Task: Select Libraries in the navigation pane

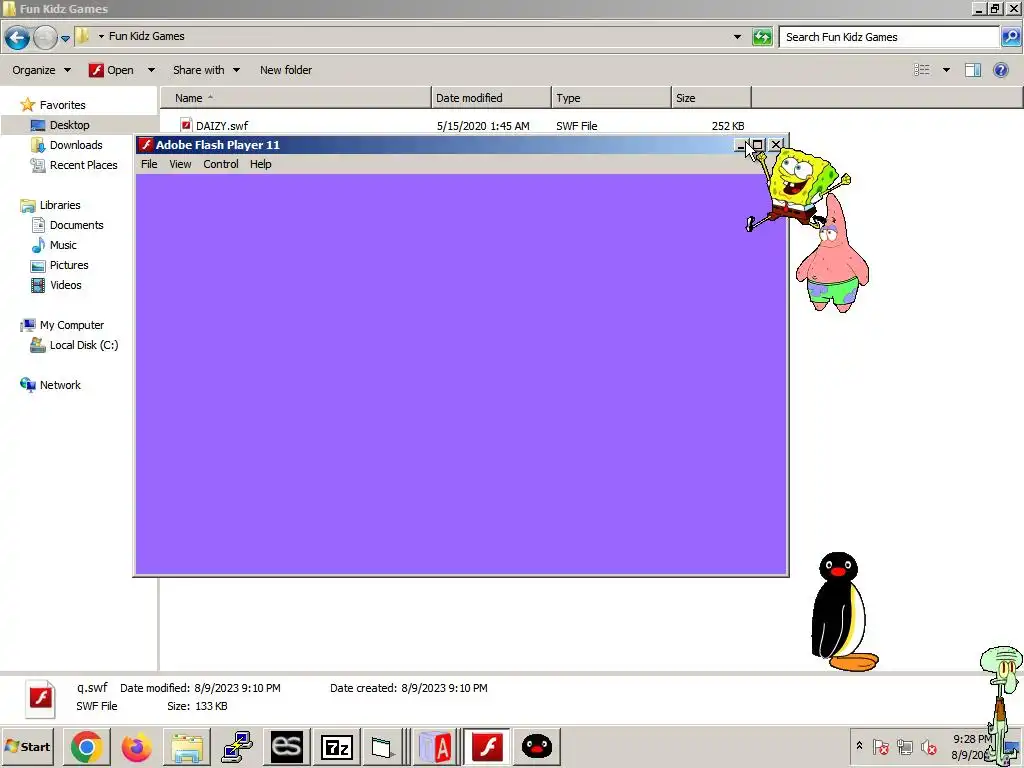Action: (x=60, y=205)
